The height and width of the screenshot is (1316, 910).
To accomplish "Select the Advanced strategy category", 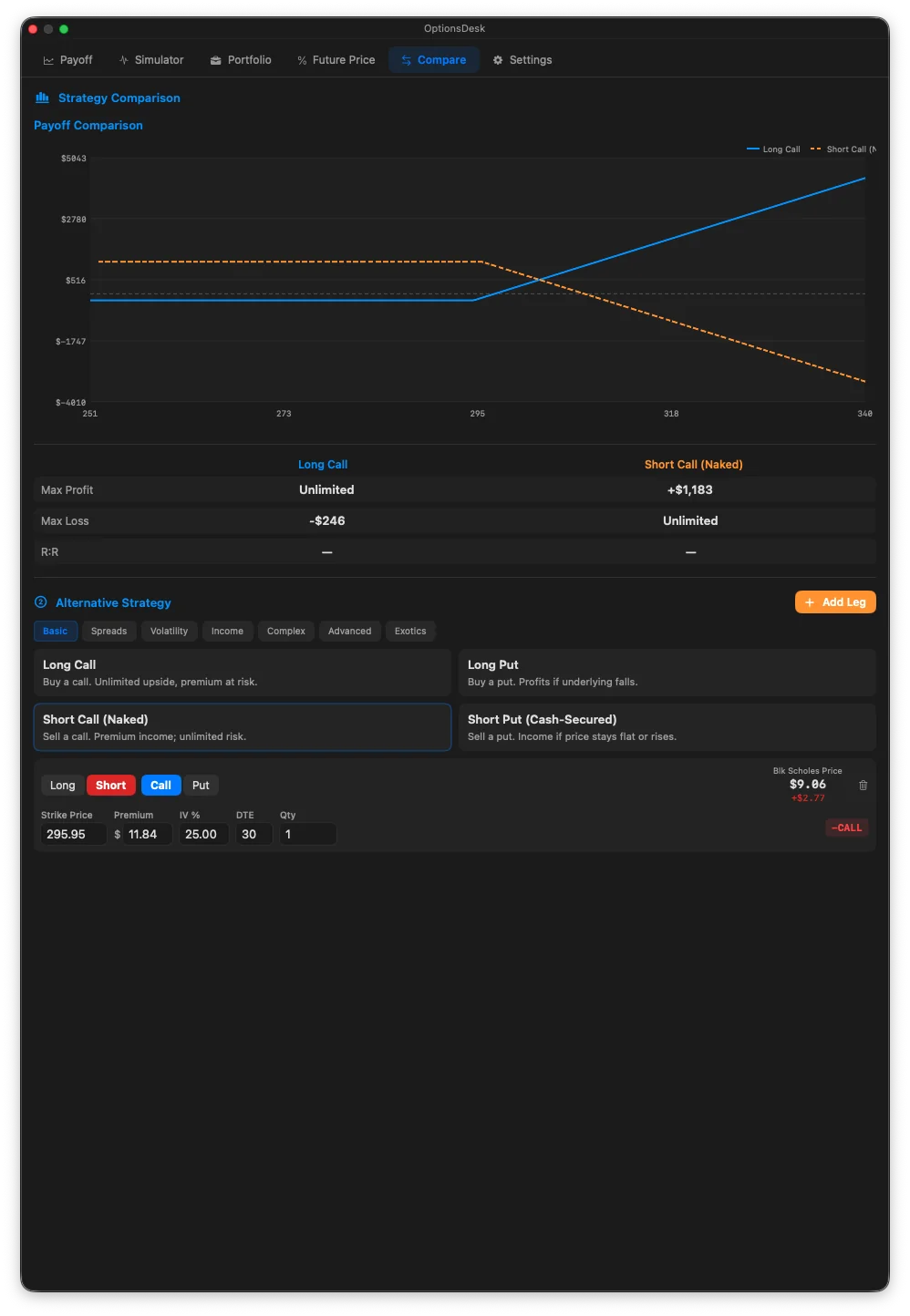I will [350, 631].
